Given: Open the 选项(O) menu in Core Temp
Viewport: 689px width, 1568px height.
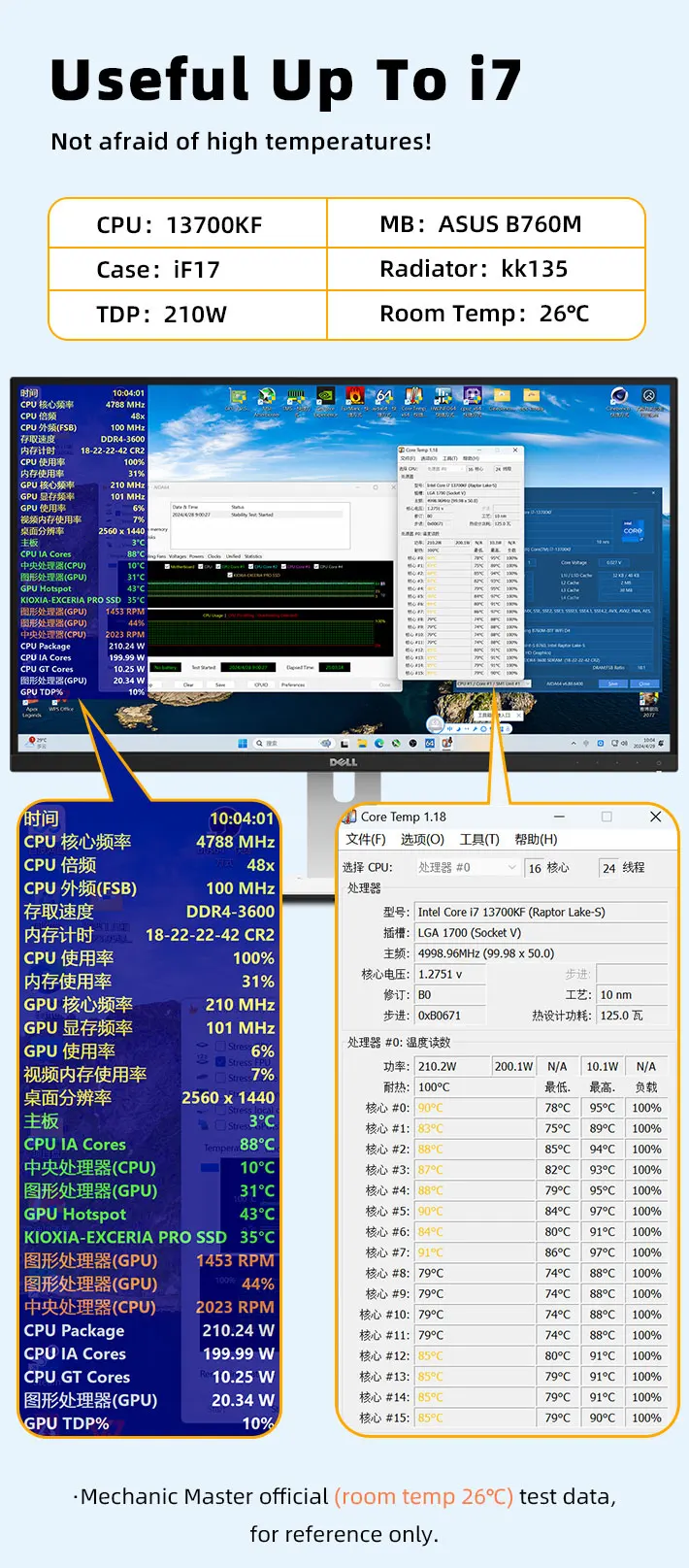Looking at the screenshot, I should click(x=422, y=839).
